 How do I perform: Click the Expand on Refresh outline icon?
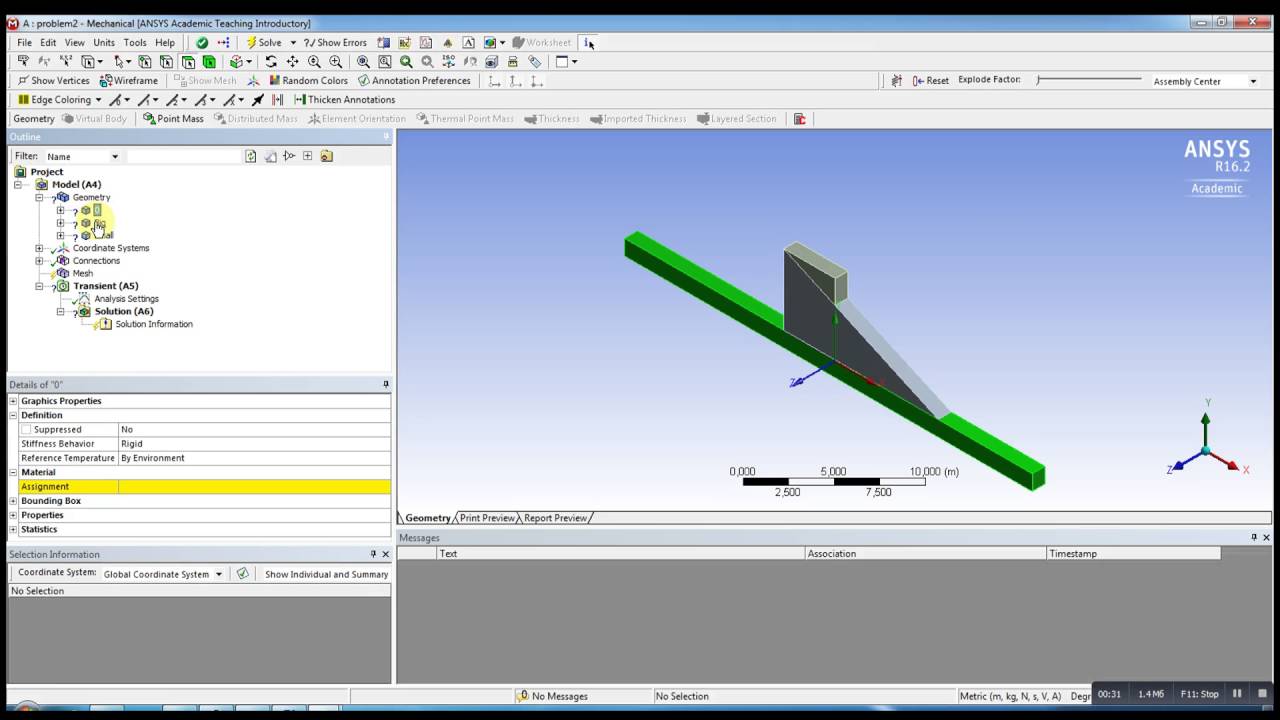[307, 157]
